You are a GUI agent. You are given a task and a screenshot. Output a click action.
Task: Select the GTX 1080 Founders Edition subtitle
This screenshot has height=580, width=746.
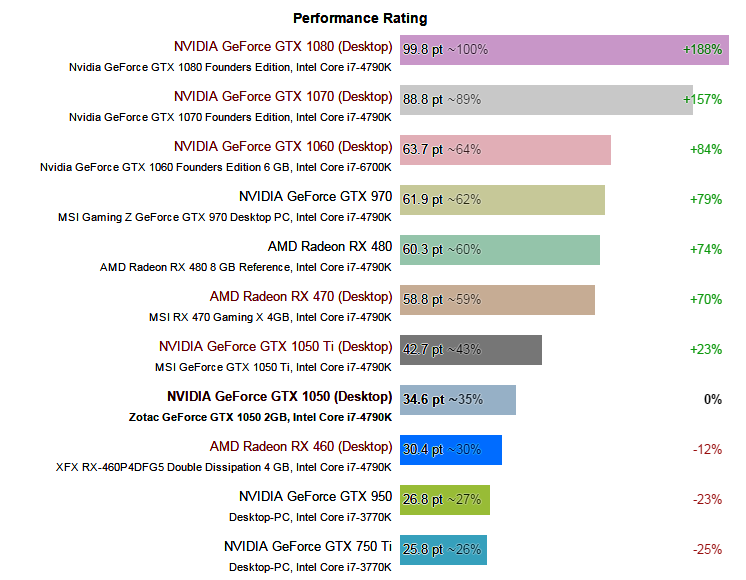(230, 67)
